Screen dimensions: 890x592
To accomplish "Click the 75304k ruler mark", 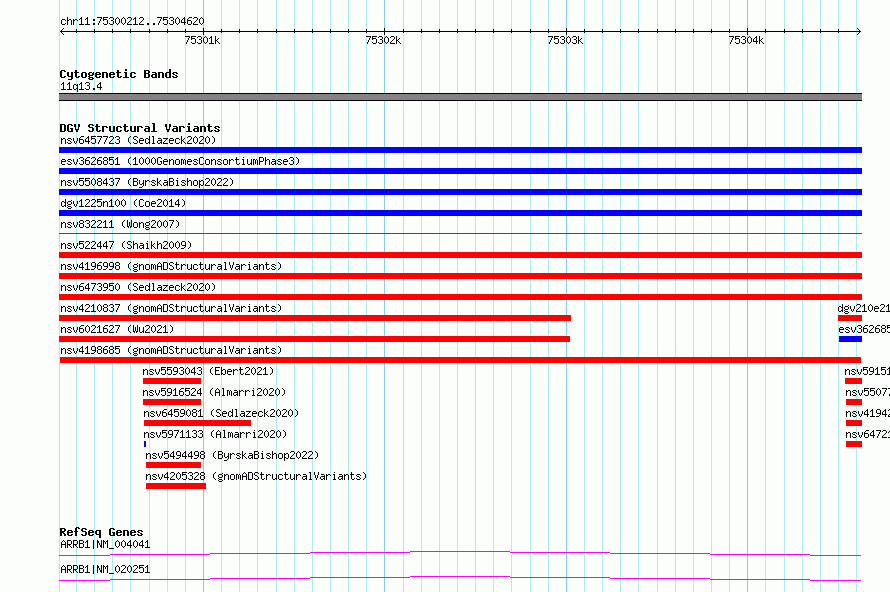I will [746, 40].
